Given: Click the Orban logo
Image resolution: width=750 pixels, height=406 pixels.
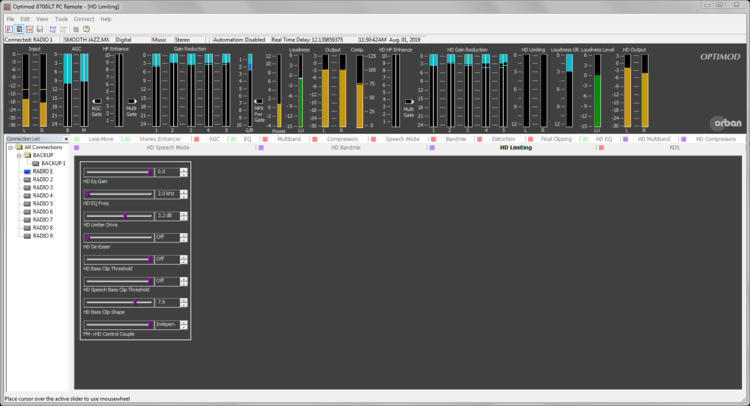Looking at the screenshot, I should pos(725,122).
